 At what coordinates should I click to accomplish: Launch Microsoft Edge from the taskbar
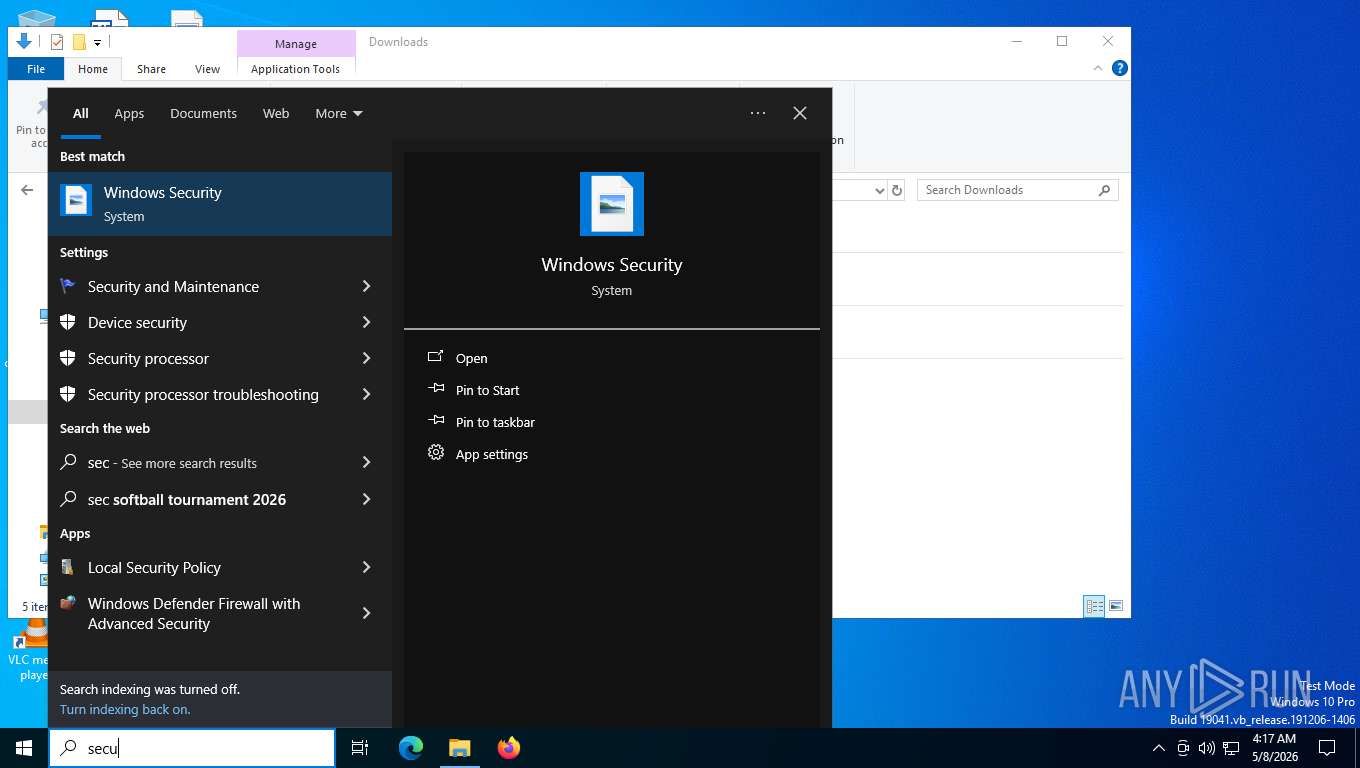point(411,748)
